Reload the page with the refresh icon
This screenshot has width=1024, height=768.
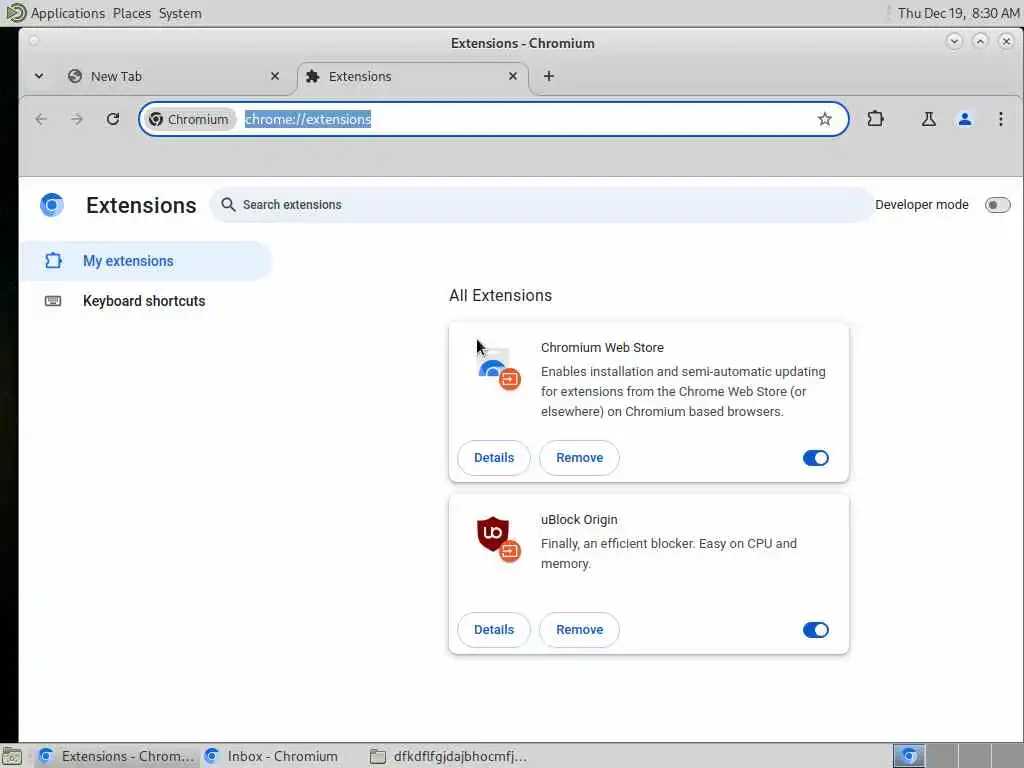(113, 119)
